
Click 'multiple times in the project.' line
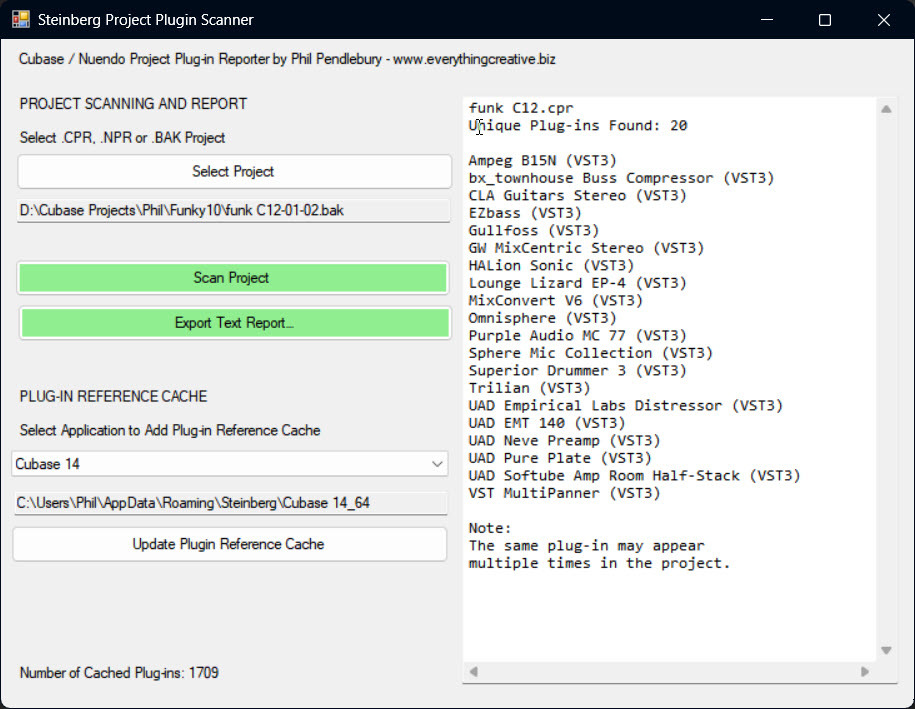click(599, 563)
